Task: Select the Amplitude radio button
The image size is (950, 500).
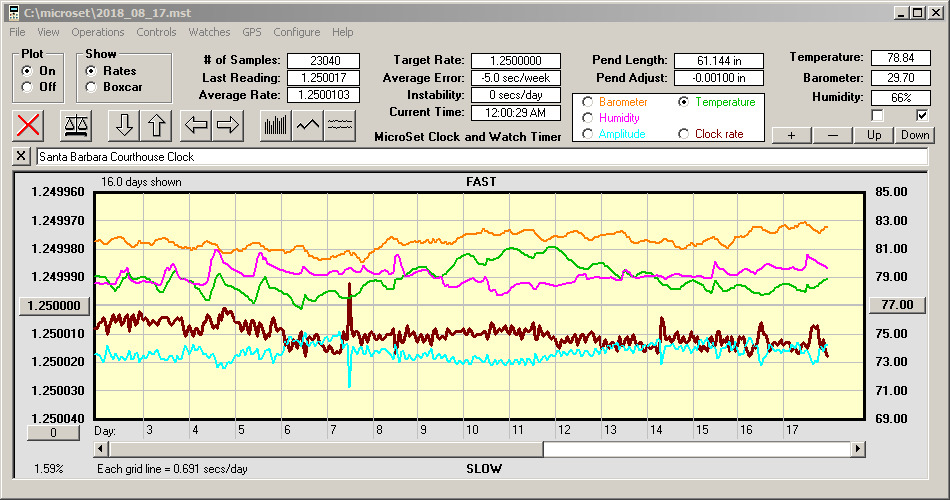Action: [587, 134]
